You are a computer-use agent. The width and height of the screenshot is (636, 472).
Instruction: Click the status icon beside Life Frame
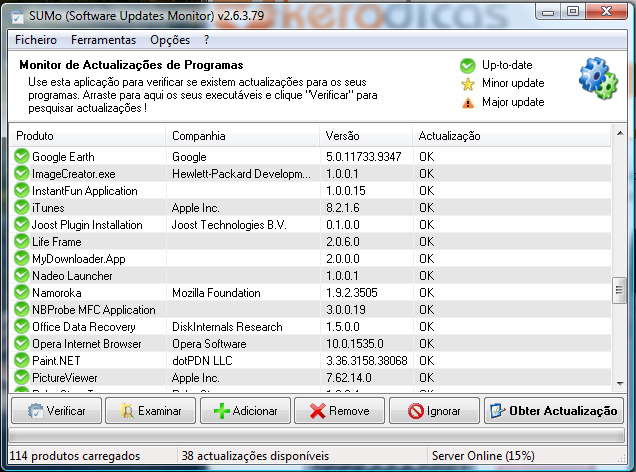pos(21,242)
